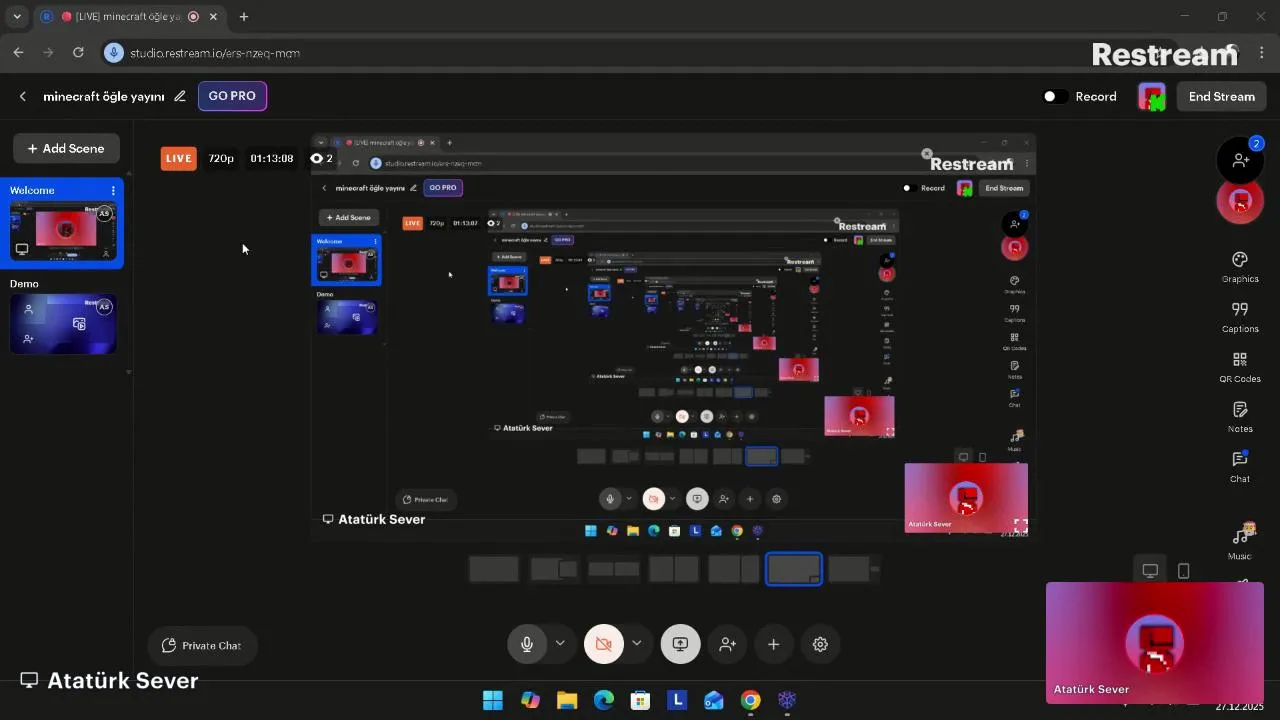Click the browser back arrow

click(x=19, y=52)
